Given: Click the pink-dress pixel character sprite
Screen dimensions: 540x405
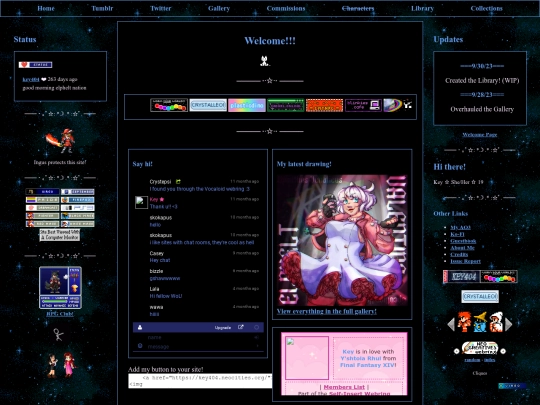Looking at the screenshot, I should [69, 364].
